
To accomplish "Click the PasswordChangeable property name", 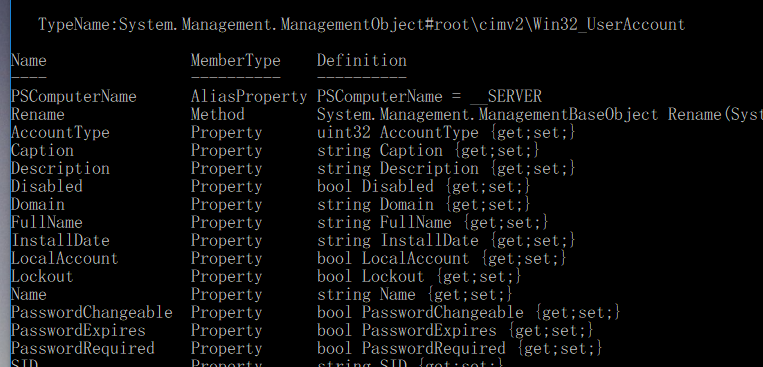I will [92, 312].
